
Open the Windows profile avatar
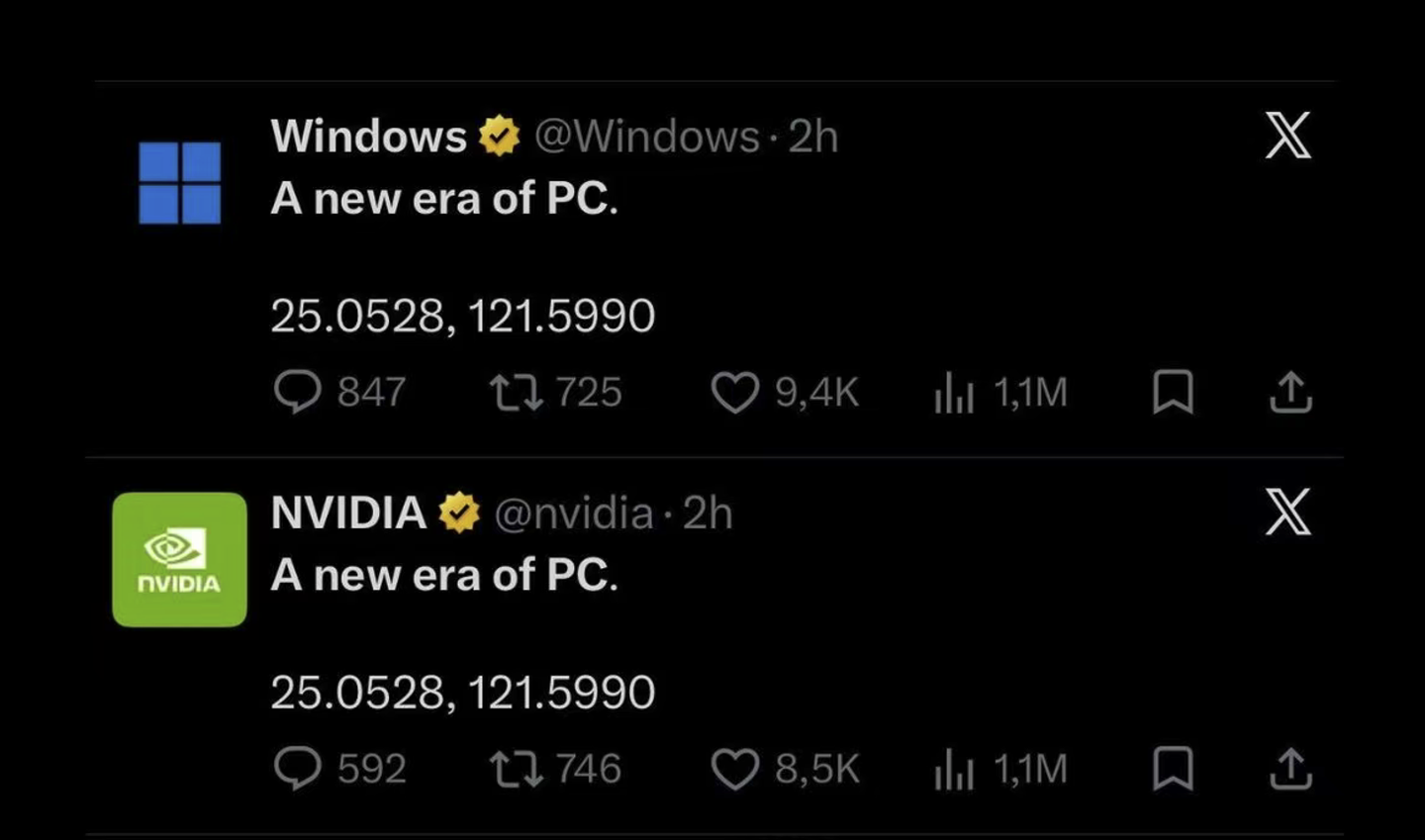click(x=179, y=183)
